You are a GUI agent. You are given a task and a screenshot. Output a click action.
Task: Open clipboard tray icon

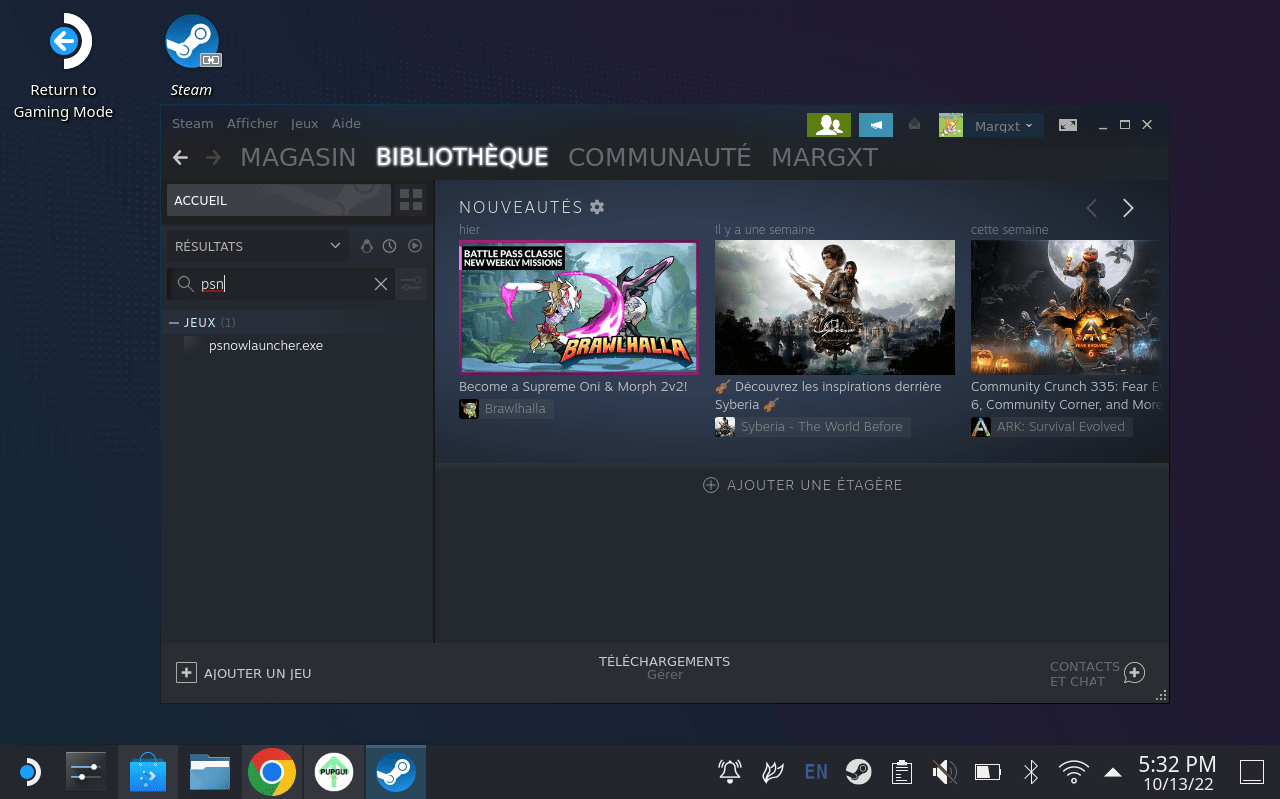[x=902, y=772]
